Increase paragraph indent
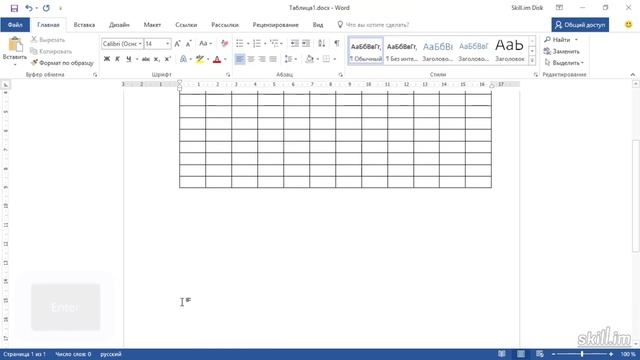 tap(306, 43)
